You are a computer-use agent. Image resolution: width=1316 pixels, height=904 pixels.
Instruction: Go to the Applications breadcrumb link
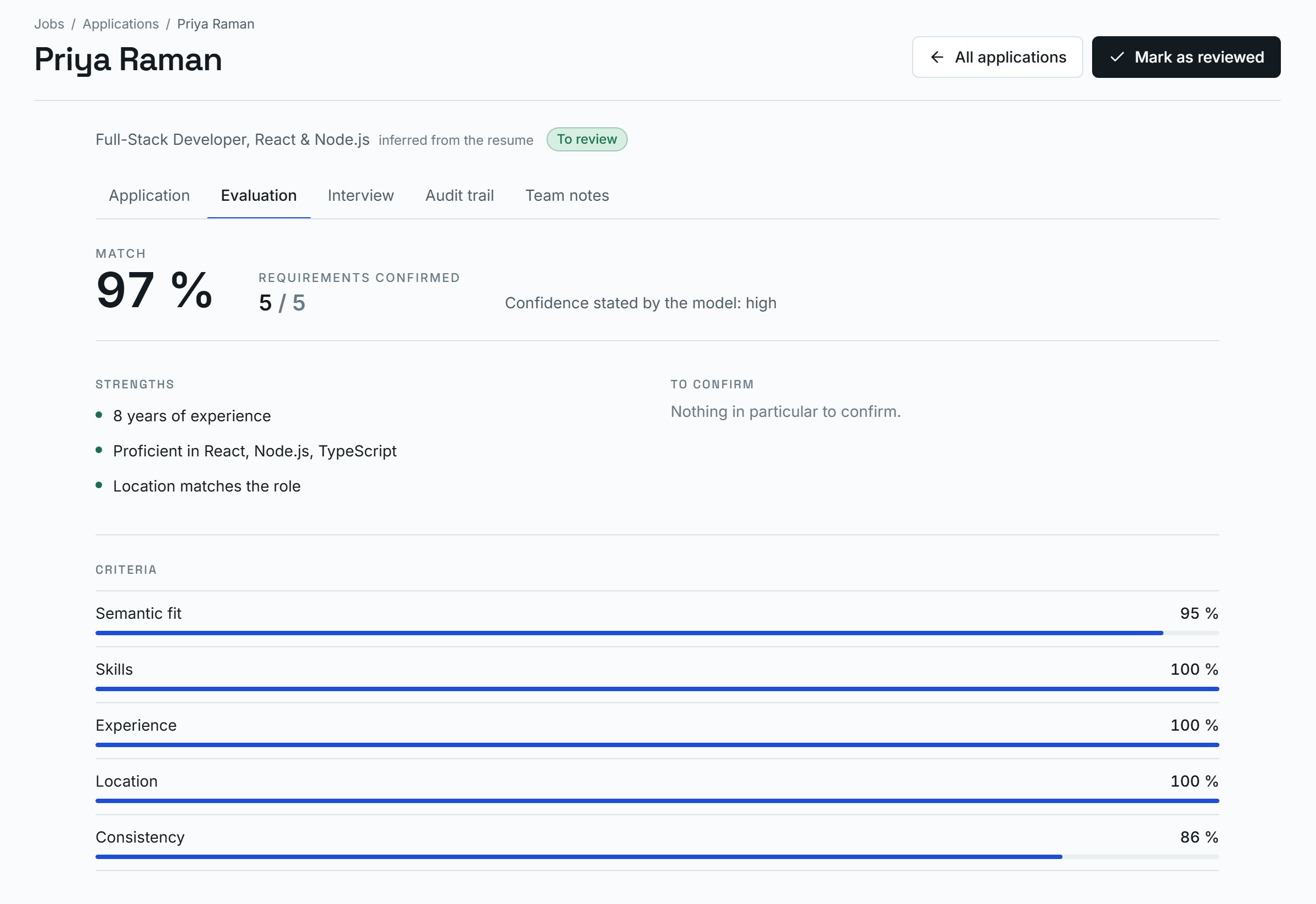coord(121,24)
